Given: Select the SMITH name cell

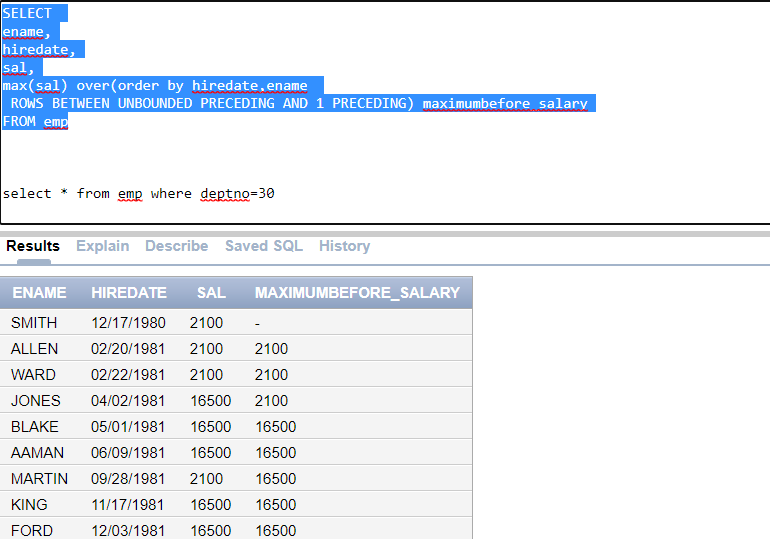Looking at the screenshot, I should tap(34, 323).
